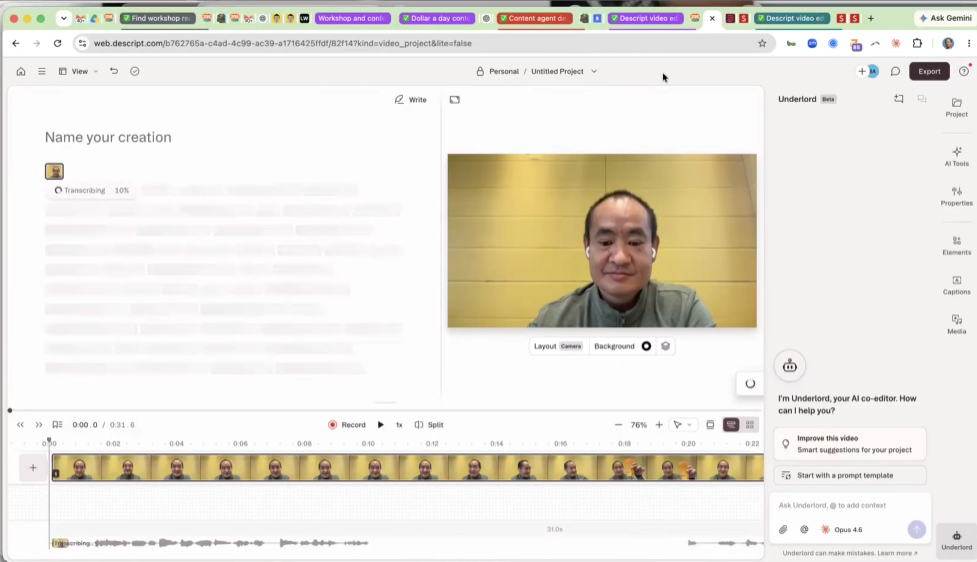Click the Descript home icon
The width and height of the screenshot is (977, 562).
click(x=21, y=71)
